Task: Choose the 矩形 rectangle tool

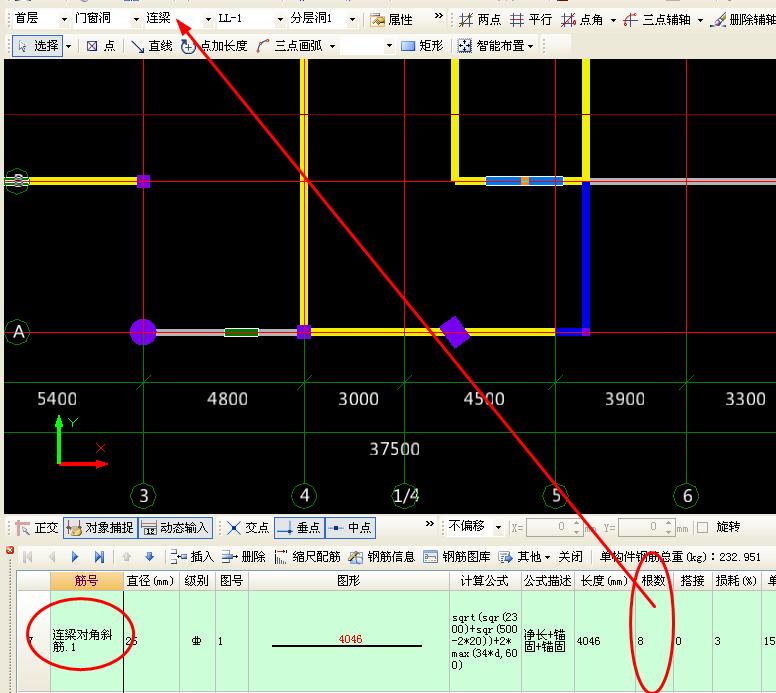Action: [x=422, y=46]
